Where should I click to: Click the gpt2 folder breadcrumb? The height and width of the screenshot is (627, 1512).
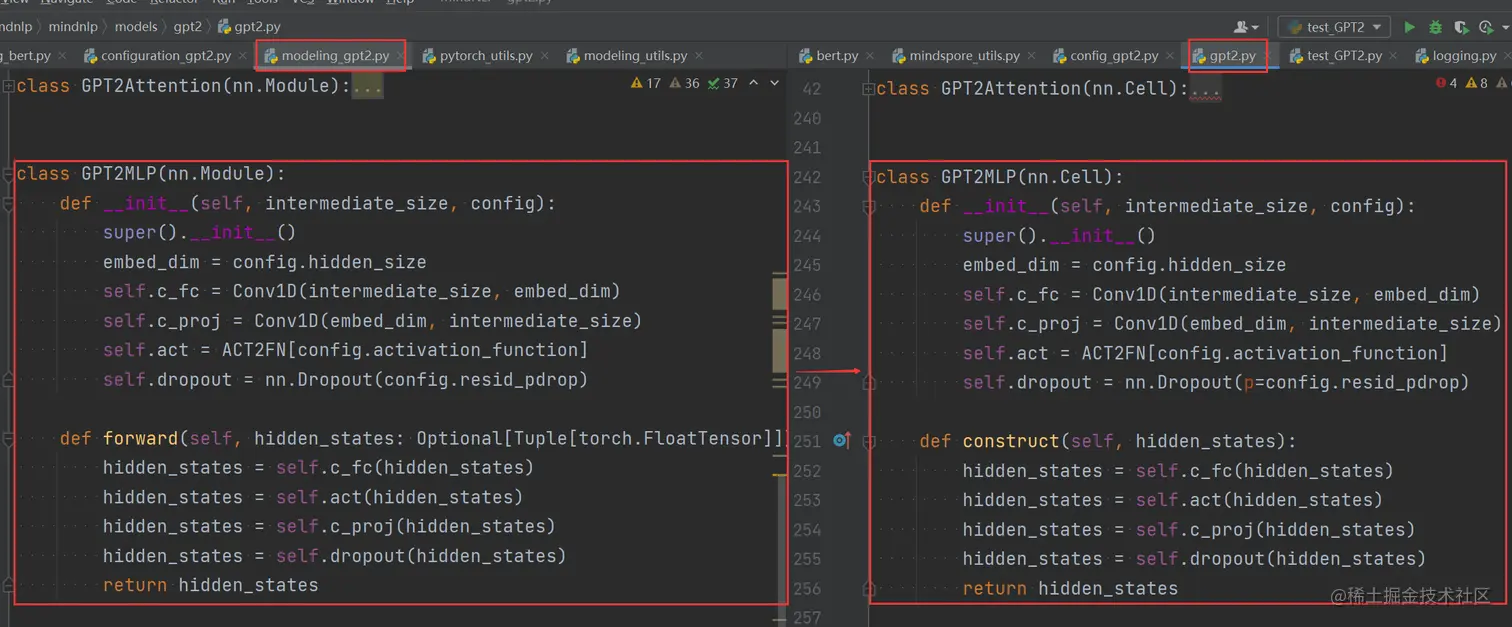coord(187,26)
